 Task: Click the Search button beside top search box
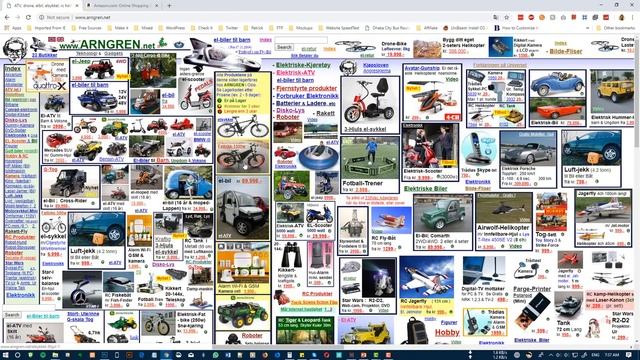click(284, 47)
